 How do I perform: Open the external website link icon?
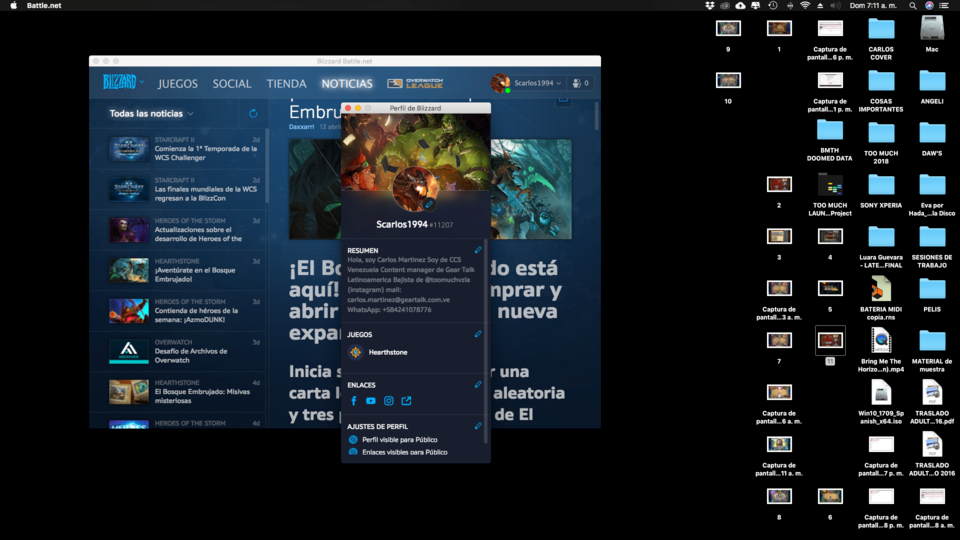click(406, 401)
